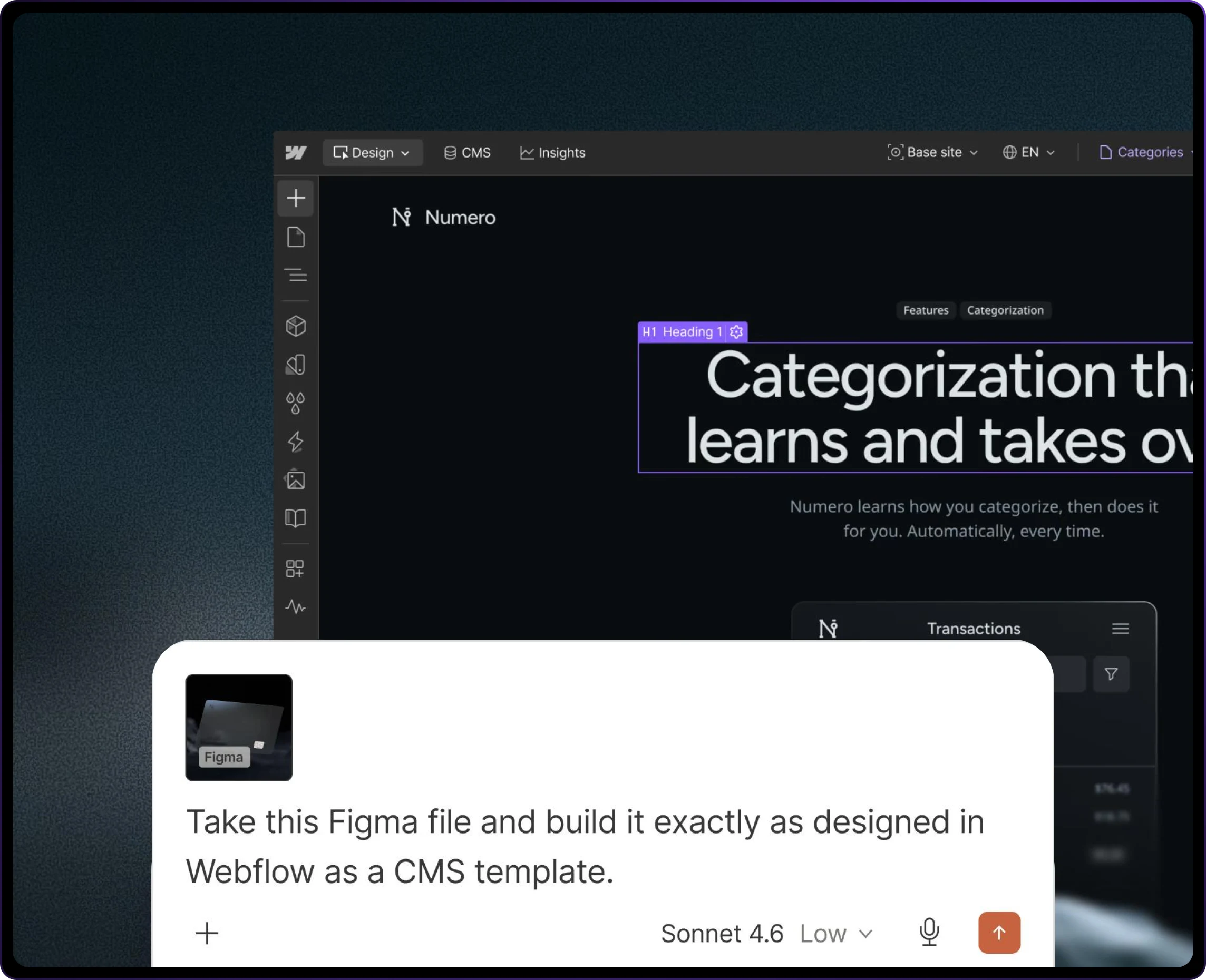Open the Variables panel icon
Viewport: 1206px width, 980px height.
point(296,365)
